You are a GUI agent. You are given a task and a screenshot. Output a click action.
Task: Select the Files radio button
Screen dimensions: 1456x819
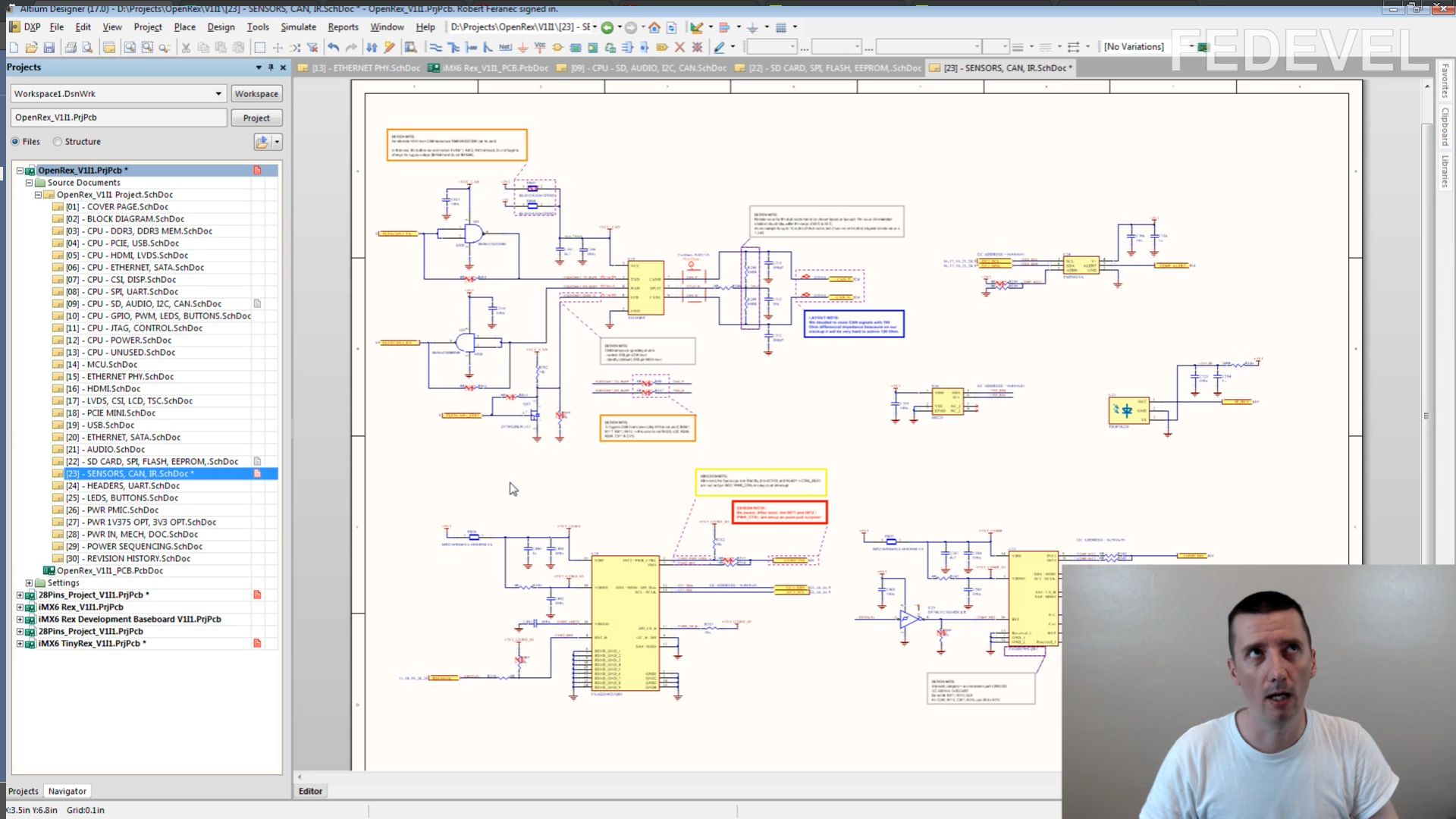click(15, 142)
